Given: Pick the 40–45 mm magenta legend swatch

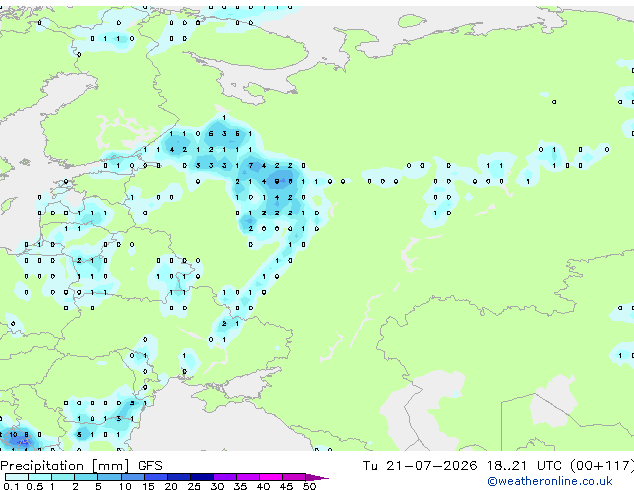Looking at the screenshot, I should point(271,477).
